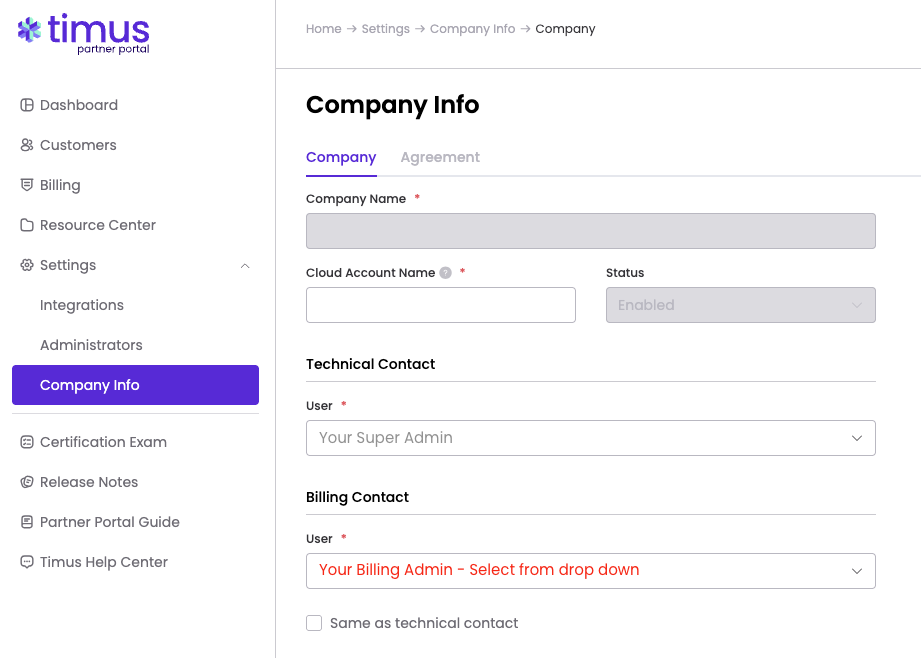Select the Company tab
Screen dimensions: 921x658
click(x=341, y=157)
